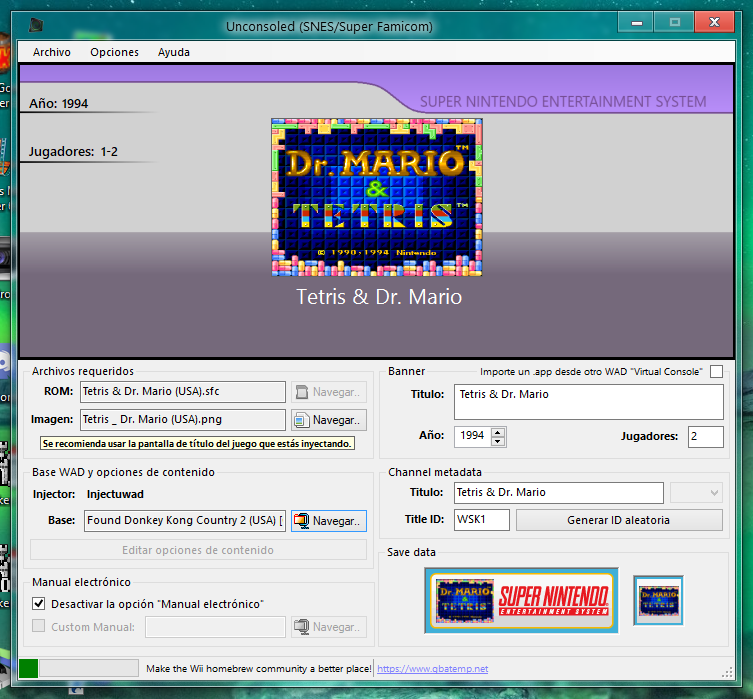Open the dropdown next to Channel Titulo
Screen dimensions: 753x699
click(696, 493)
